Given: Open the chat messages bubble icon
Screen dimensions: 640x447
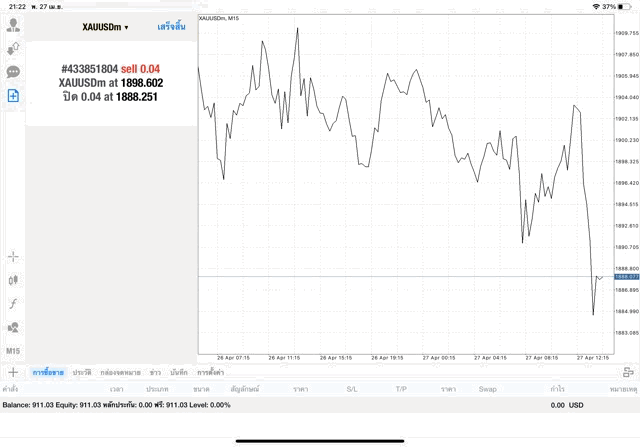Looking at the screenshot, I should tap(13, 72).
